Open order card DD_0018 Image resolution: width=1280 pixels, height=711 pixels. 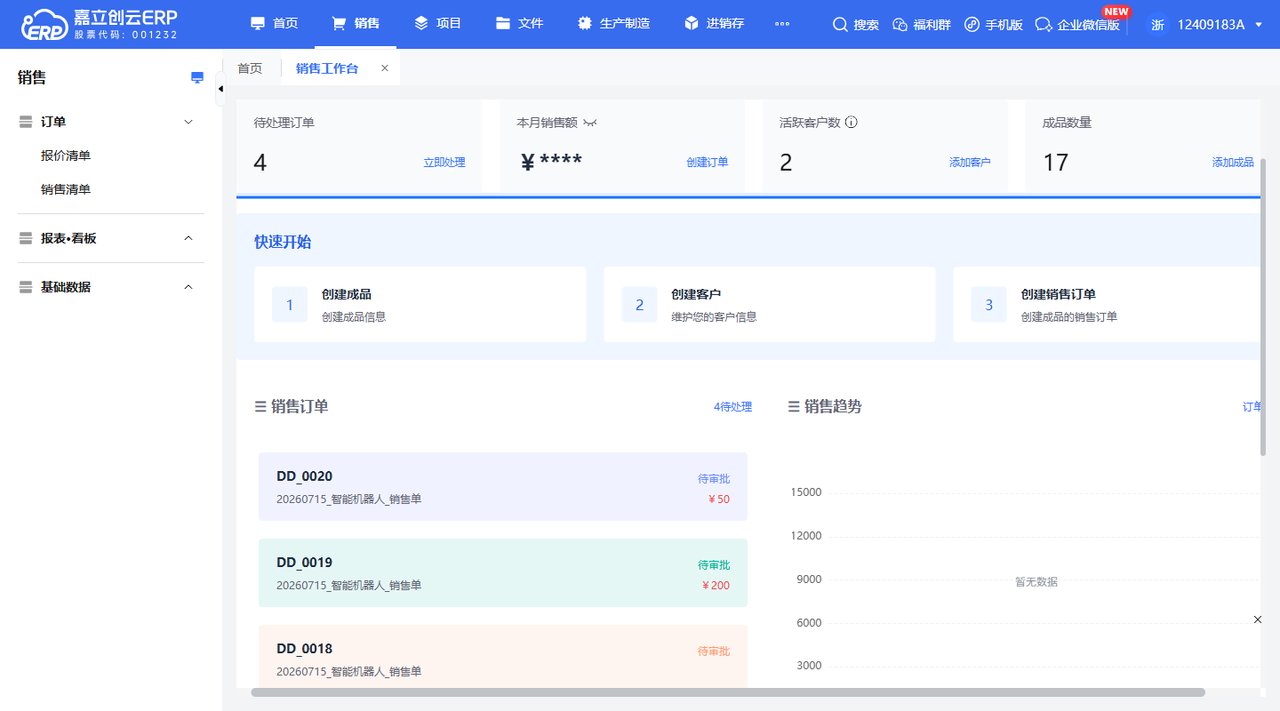503,656
